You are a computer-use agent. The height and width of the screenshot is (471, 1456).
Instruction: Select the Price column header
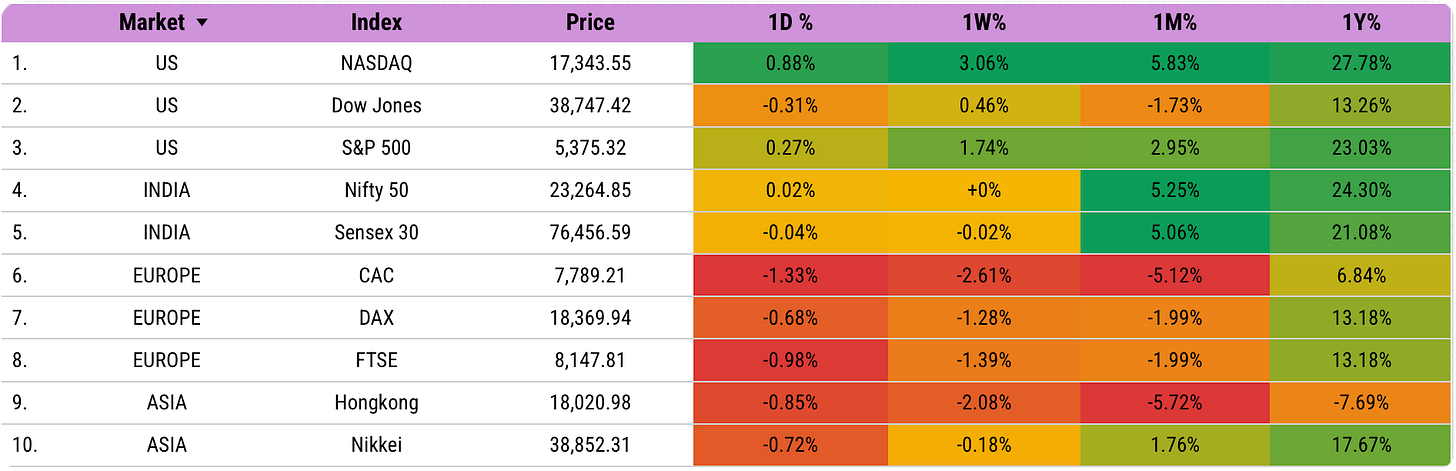[590, 22]
